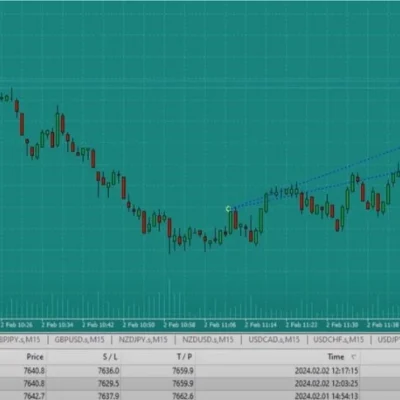Select the stop loss value 7636.0
The height and width of the screenshot is (400, 400).
tap(109, 371)
